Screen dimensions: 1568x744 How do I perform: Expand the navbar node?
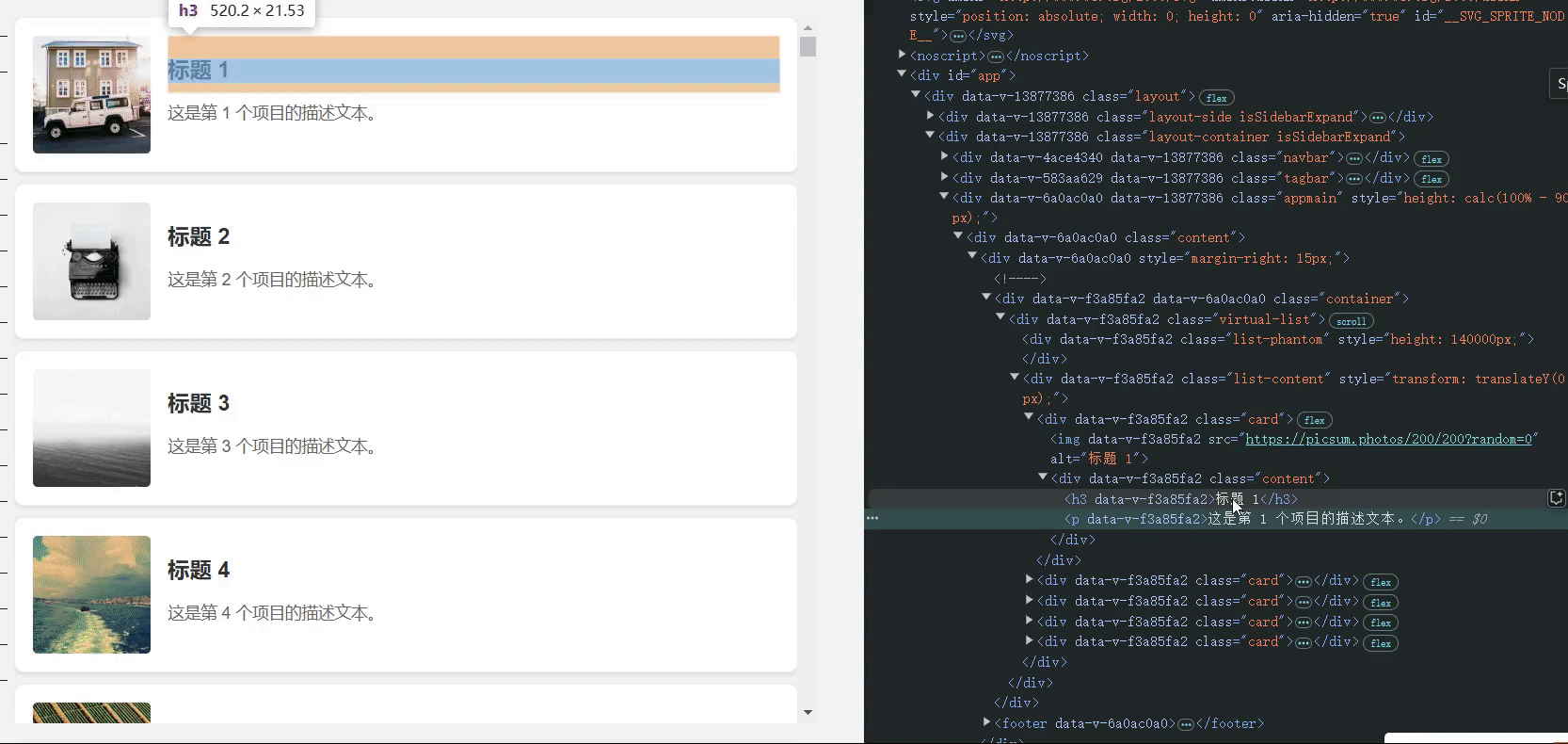(945, 157)
